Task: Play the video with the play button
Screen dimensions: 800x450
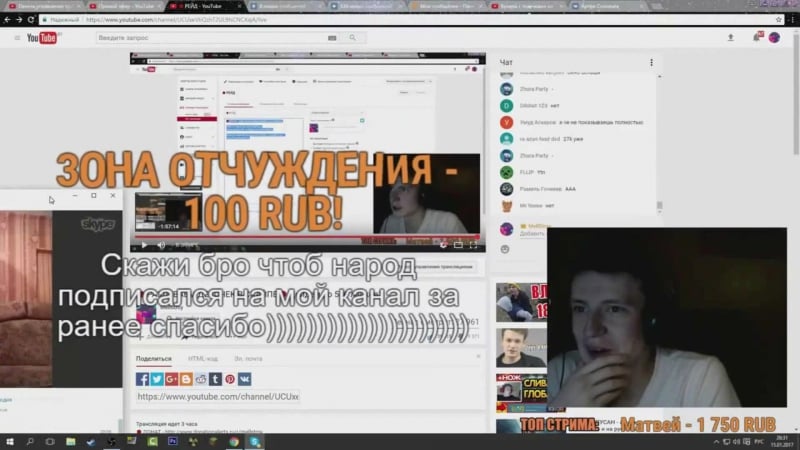Action: 144,245
